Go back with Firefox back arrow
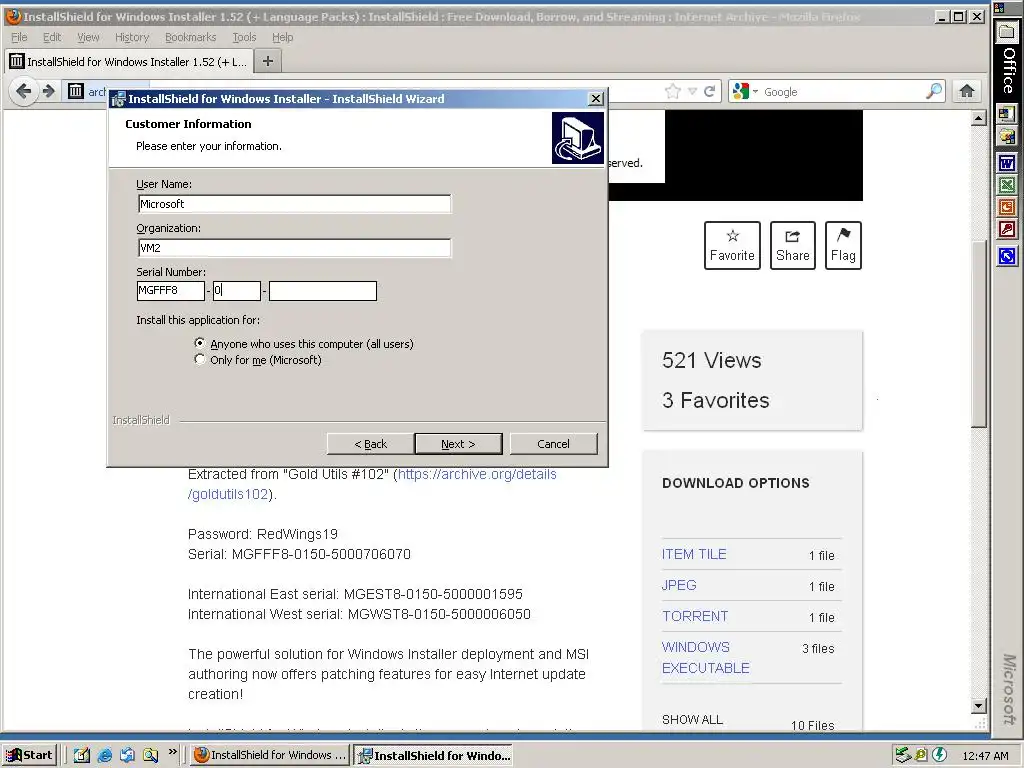The width and height of the screenshot is (1024, 768). click(x=24, y=91)
